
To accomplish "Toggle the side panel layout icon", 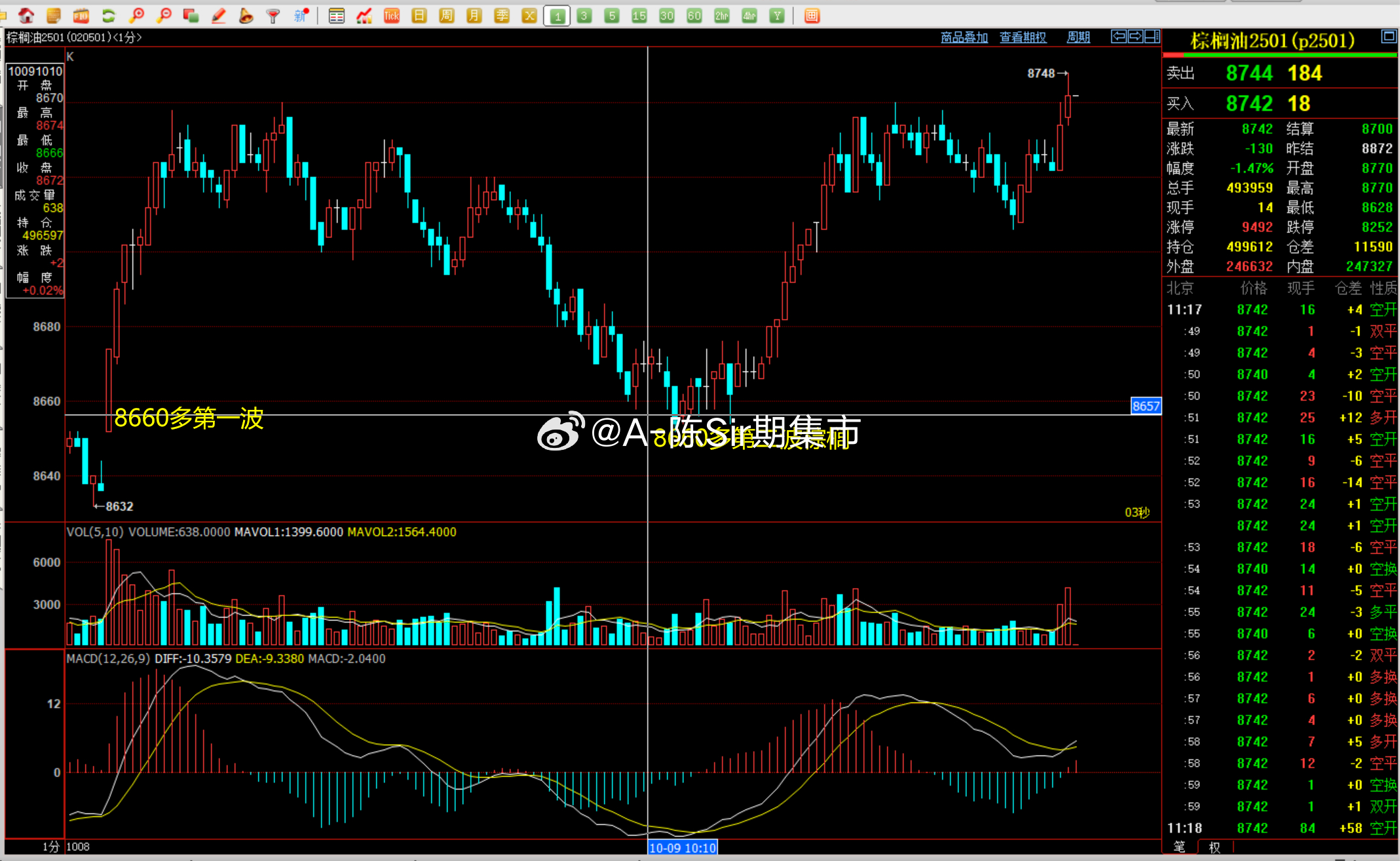I will [x=1152, y=36].
